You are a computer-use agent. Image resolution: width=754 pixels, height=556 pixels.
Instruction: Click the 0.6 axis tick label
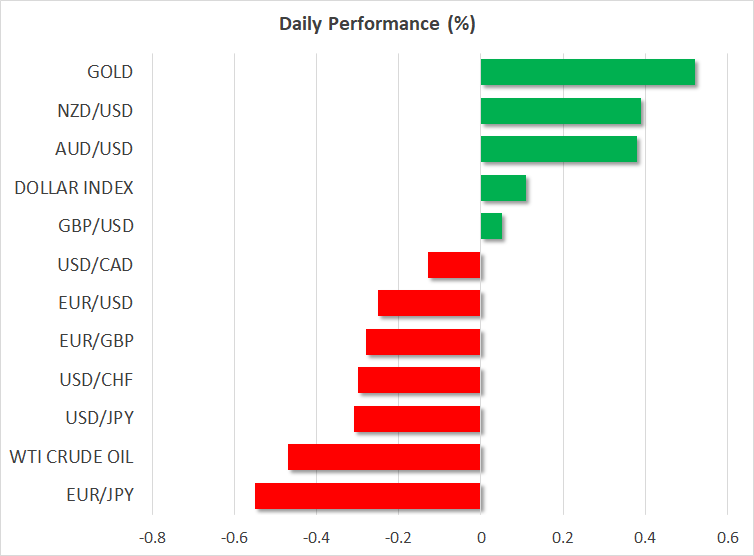point(726,535)
